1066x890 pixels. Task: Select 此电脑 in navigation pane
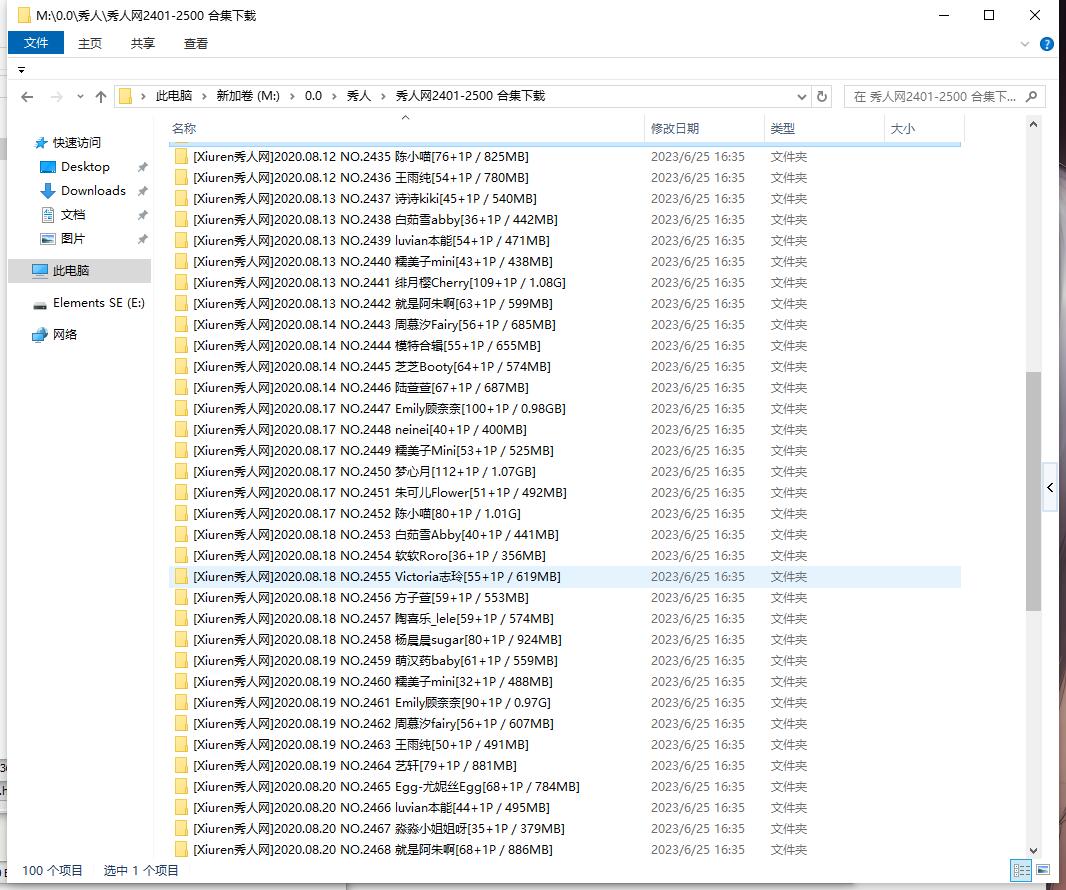[x=80, y=271]
